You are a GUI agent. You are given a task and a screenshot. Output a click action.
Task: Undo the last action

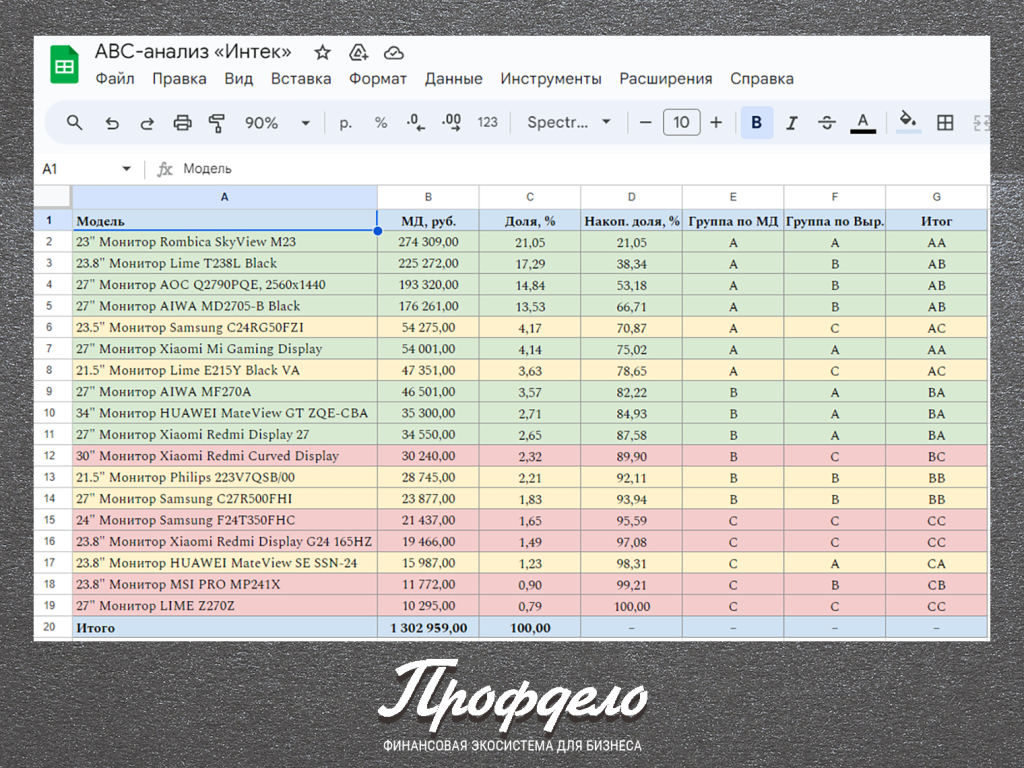pos(112,123)
